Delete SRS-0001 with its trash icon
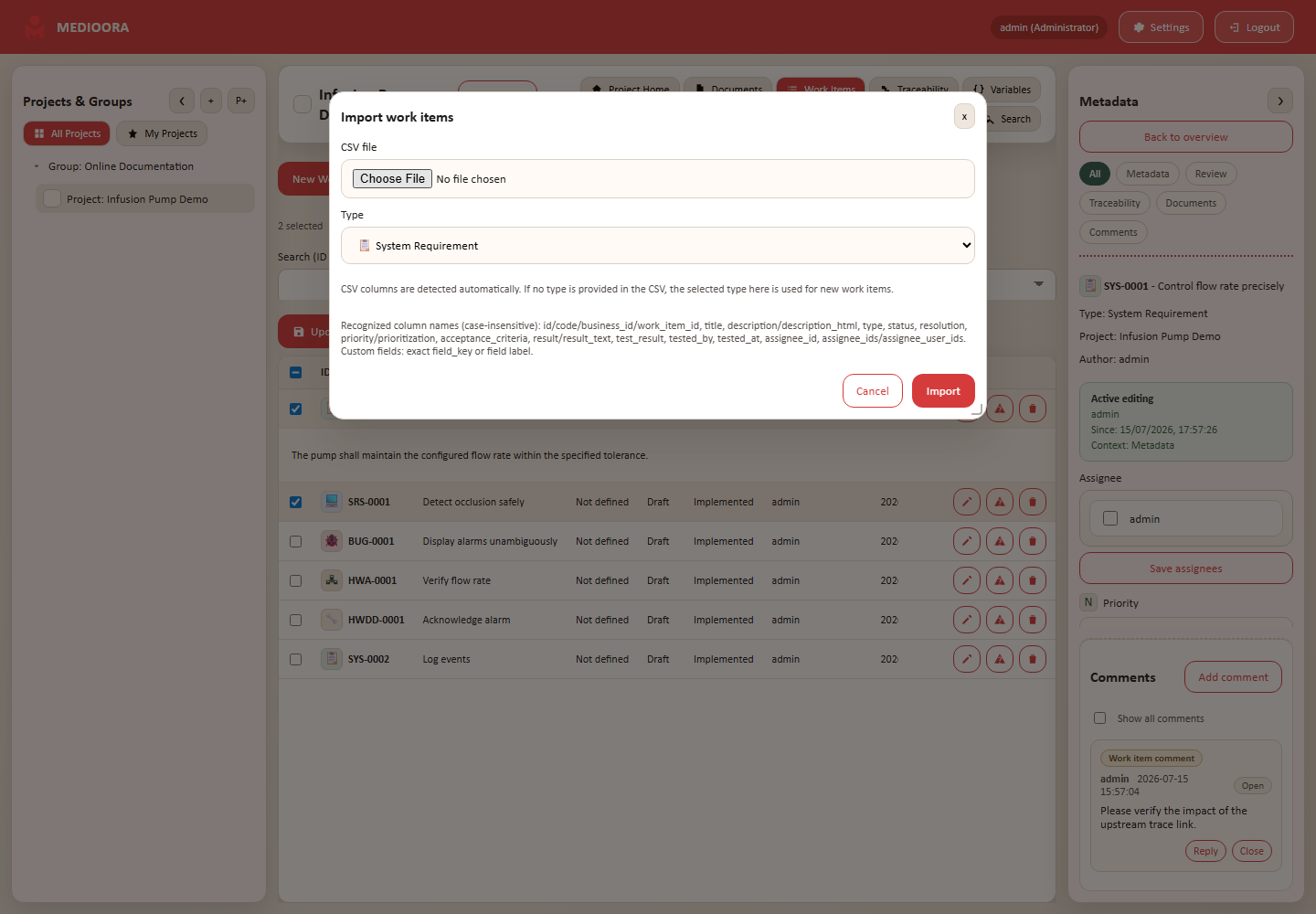The width and height of the screenshot is (1316, 914). [x=1033, y=502]
